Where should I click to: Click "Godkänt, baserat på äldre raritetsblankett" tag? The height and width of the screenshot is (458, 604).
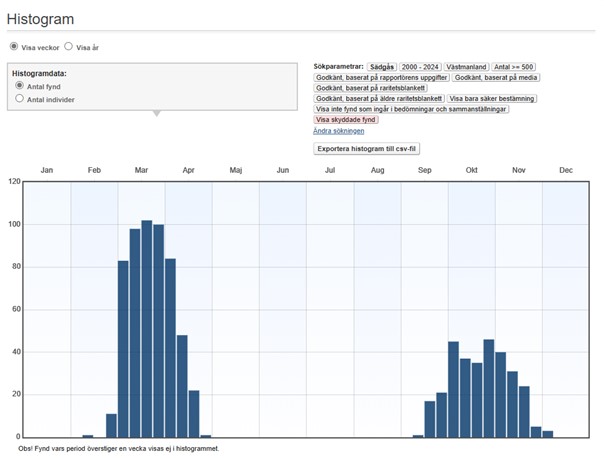pyautogui.click(x=378, y=99)
